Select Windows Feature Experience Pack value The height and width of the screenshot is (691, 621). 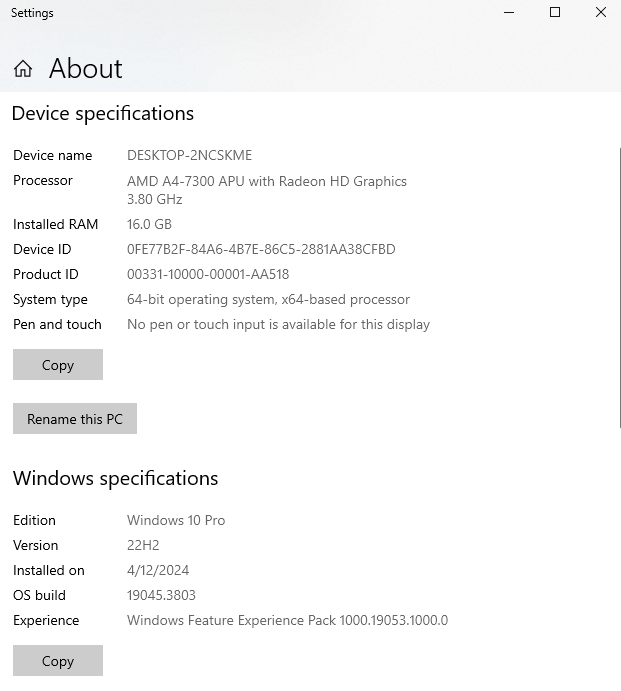point(287,620)
